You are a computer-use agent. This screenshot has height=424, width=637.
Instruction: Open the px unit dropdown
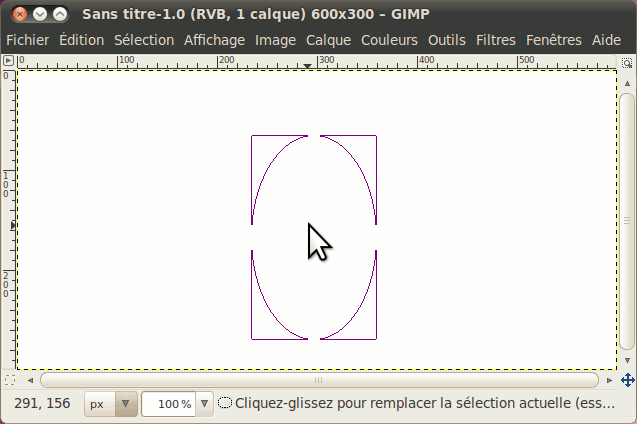[111, 404]
